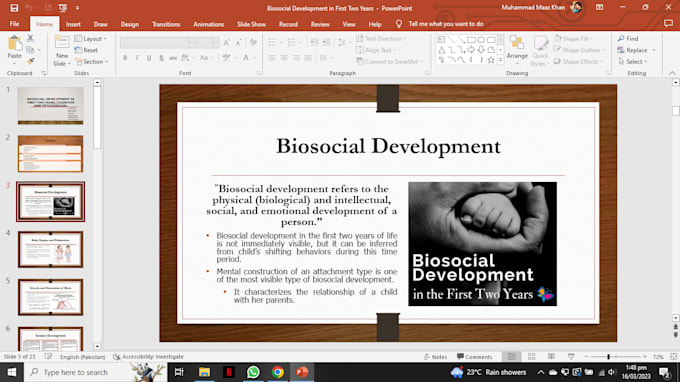Screen dimensions: 680x382
Task: Toggle Italic formatting
Action: [137, 58]
